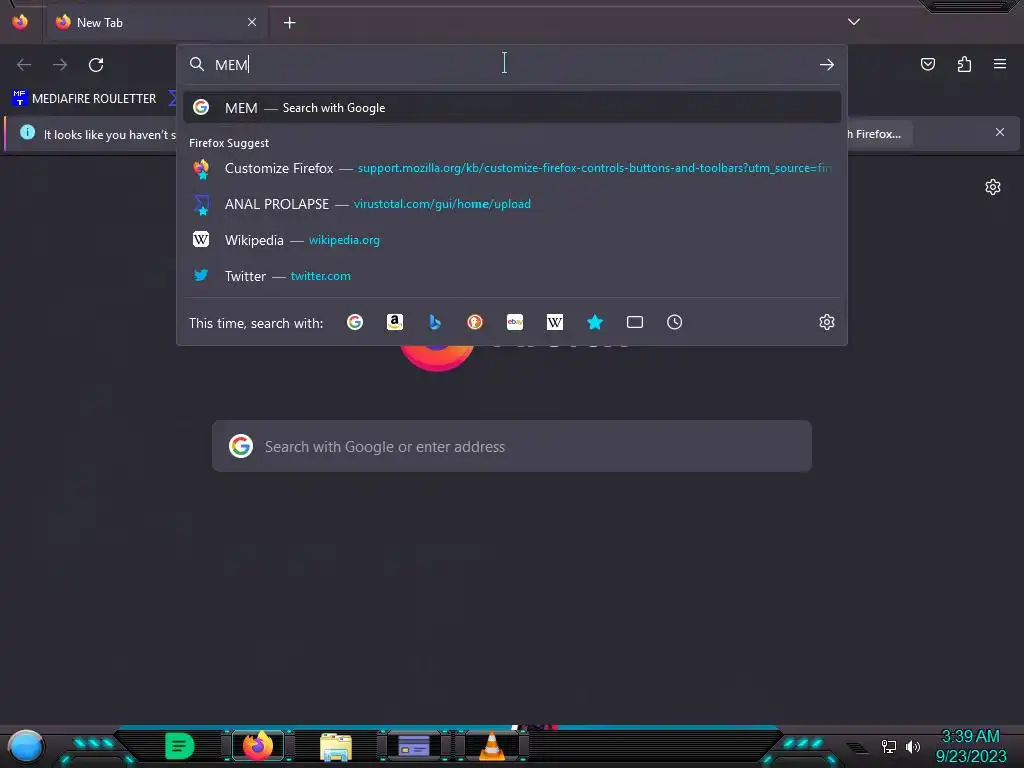
Task: Personalize new tab gear icon
Action: click(x=993, y=187)
